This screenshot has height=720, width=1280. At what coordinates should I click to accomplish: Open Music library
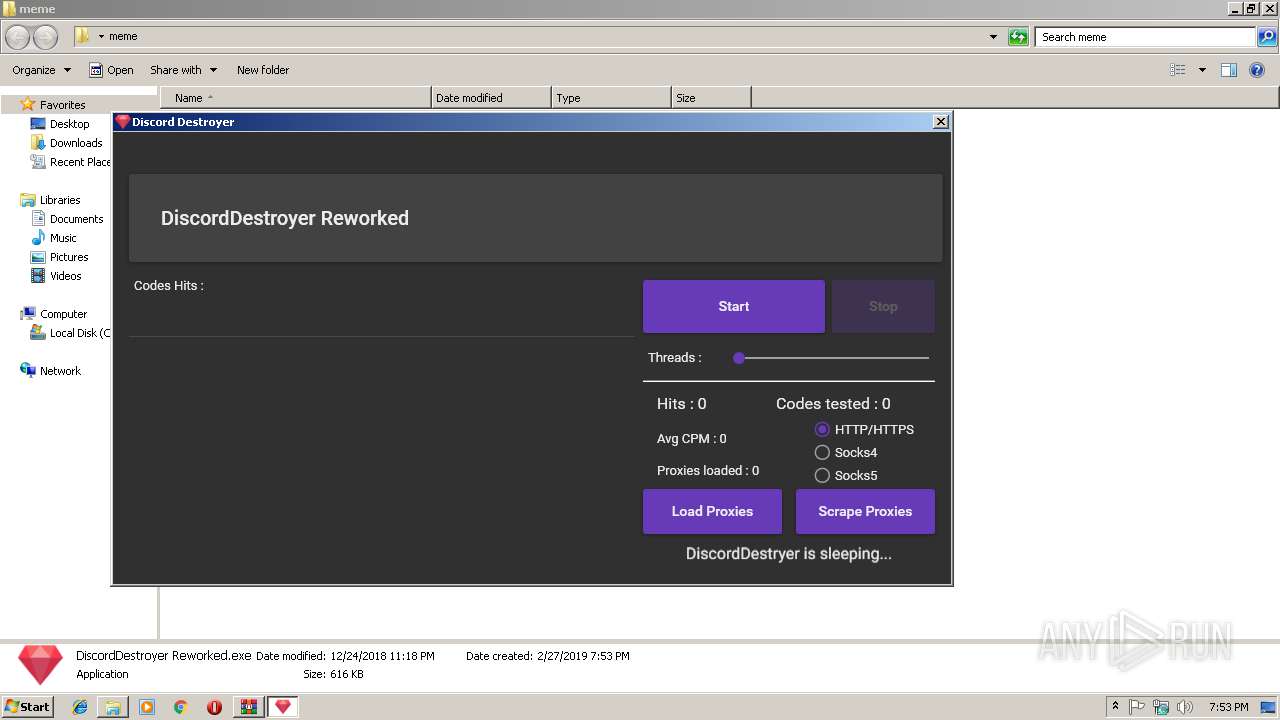coord(63,238)
